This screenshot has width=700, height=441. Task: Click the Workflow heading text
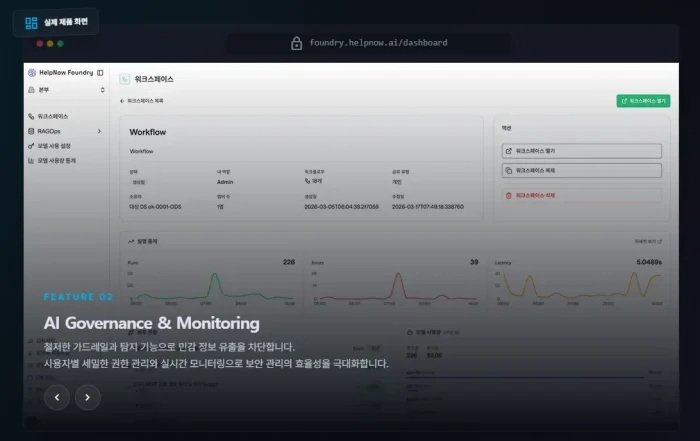148,132
